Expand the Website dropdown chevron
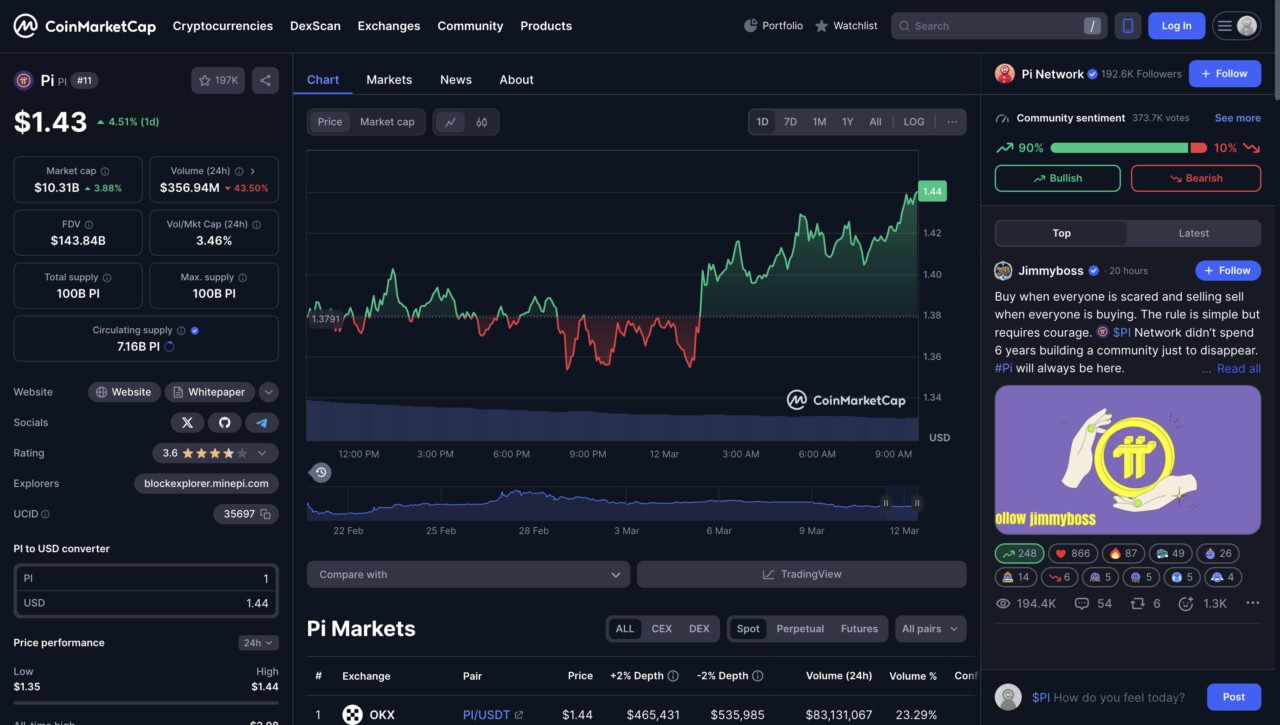This screenshot has height=725, width=1280. 268,392
